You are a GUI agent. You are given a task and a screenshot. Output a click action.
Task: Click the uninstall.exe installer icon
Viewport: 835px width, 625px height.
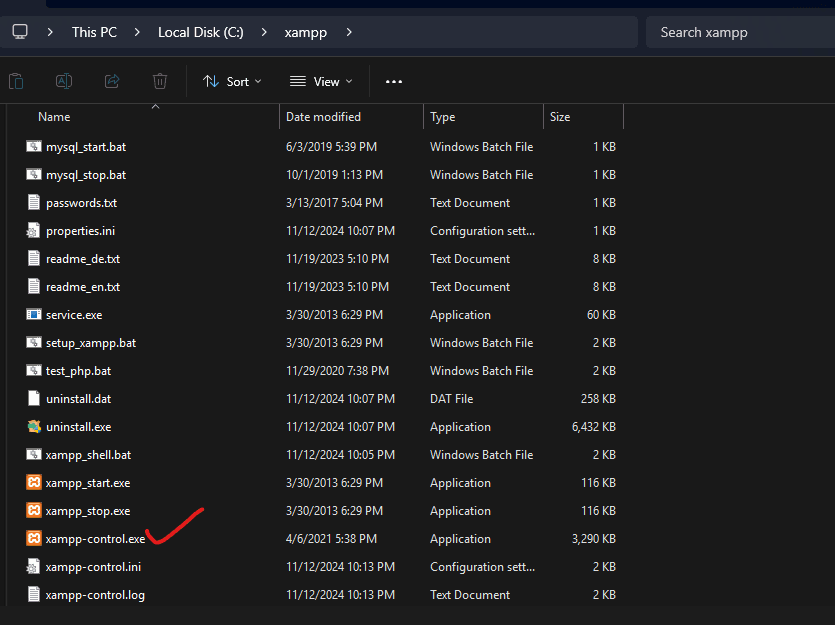[x=34, y=426]
